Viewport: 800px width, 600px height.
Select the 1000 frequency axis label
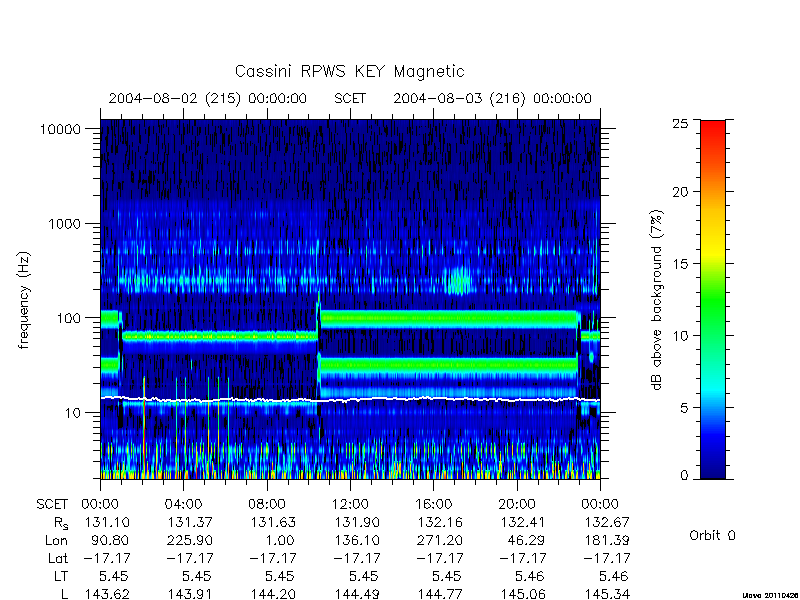[x=65, y=224]
